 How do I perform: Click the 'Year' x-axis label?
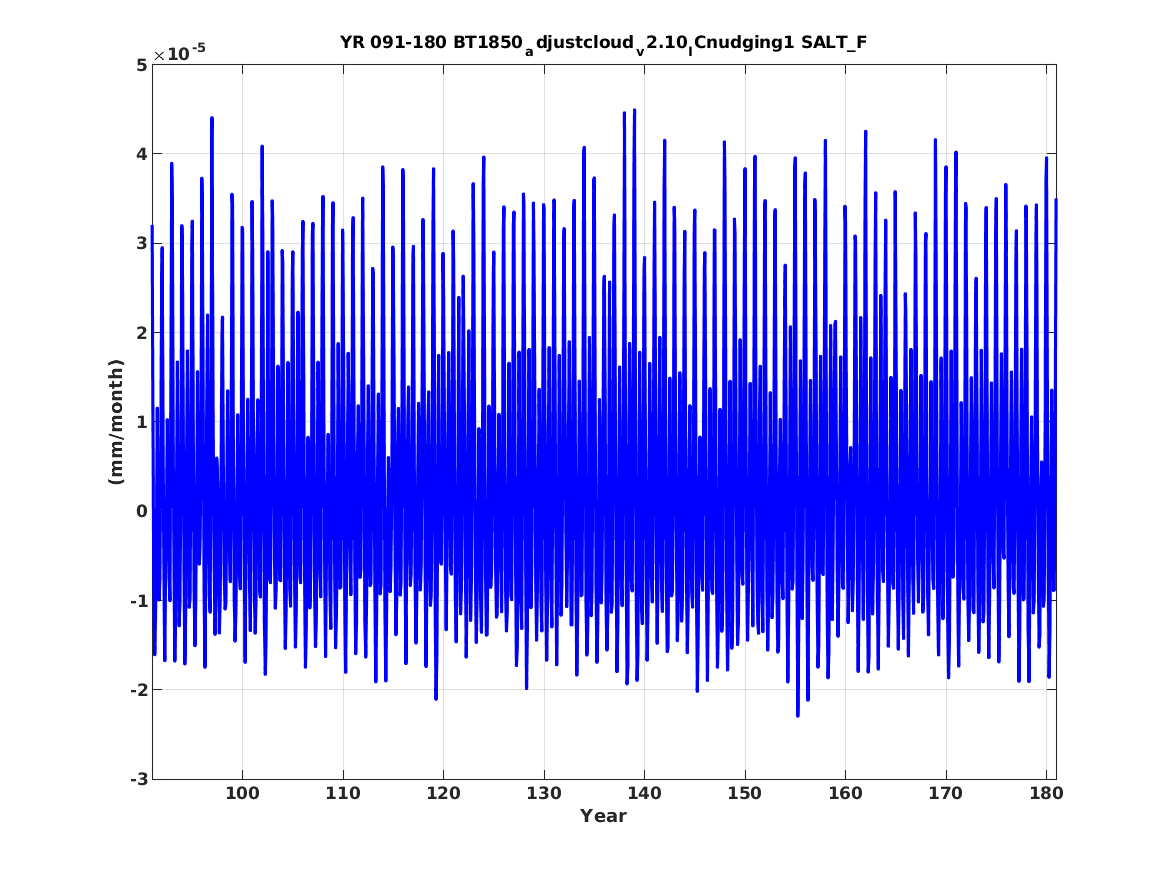603,816
